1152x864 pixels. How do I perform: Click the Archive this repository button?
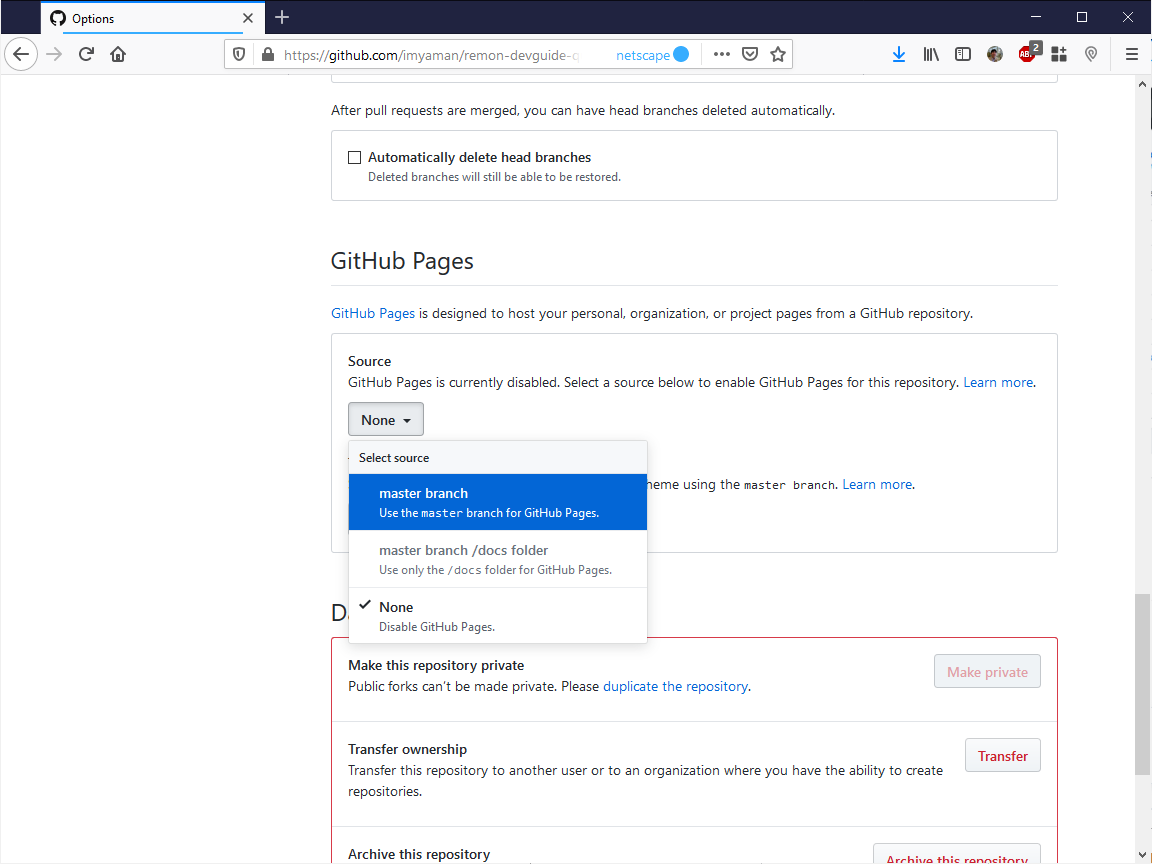957,856
